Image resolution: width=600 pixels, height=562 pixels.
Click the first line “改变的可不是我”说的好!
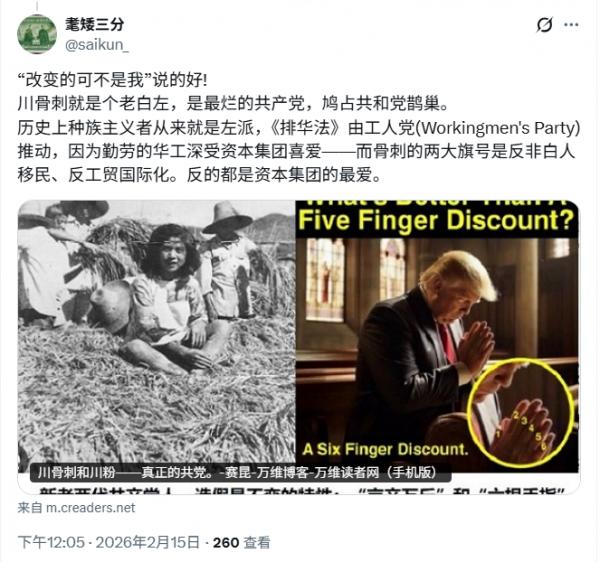click(x=112, y=80)
